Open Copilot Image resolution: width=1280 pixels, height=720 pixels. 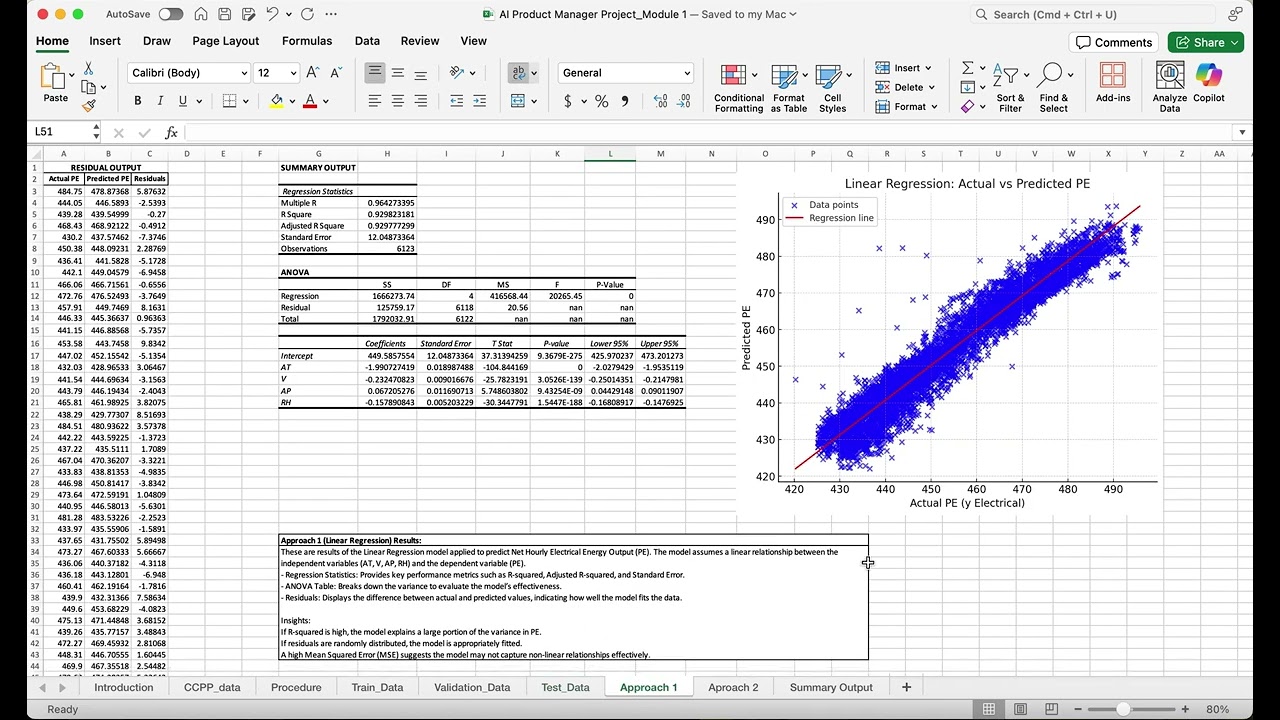point(1208,83)
